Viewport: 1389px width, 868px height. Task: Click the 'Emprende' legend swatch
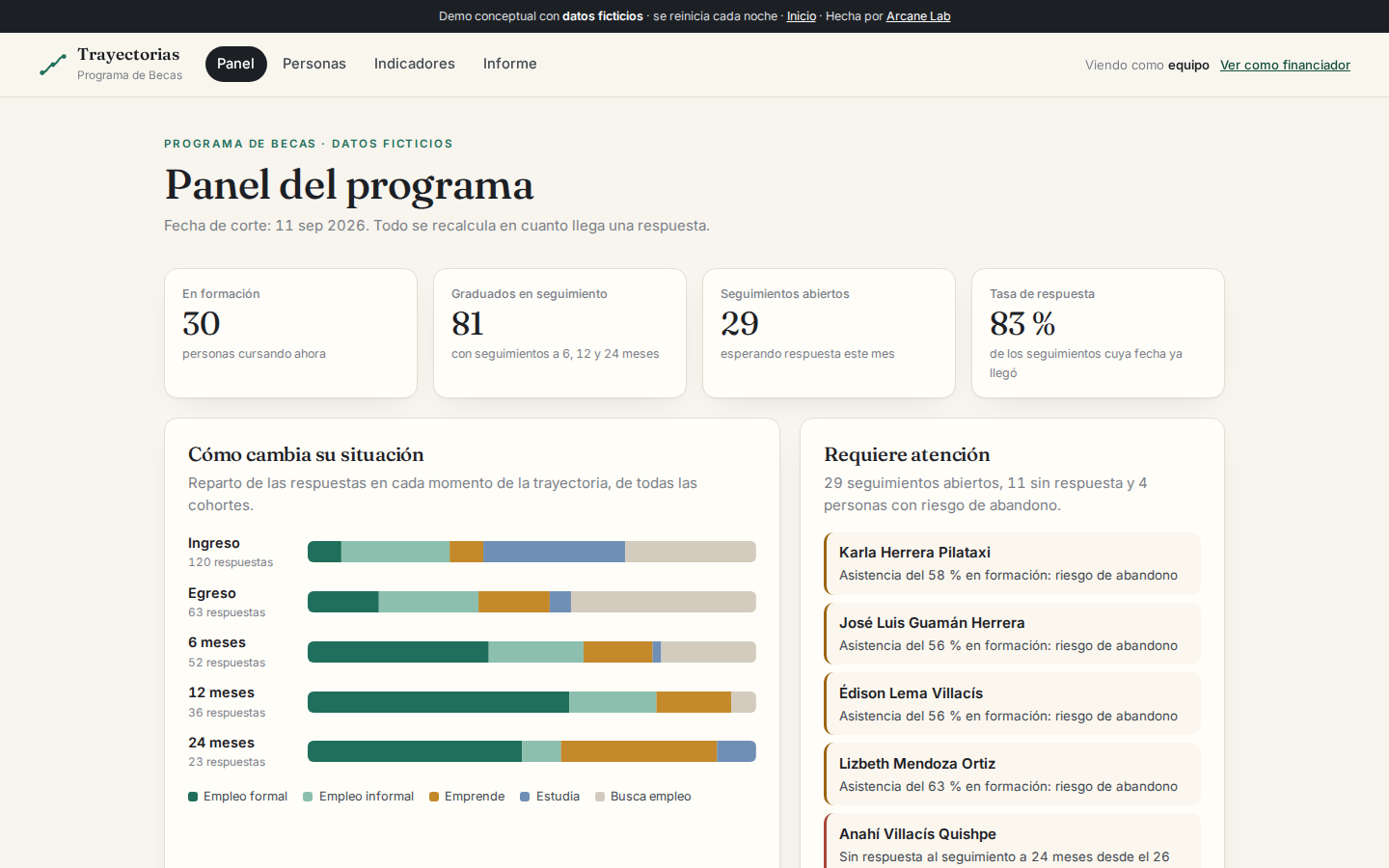[x=434, y=797]
